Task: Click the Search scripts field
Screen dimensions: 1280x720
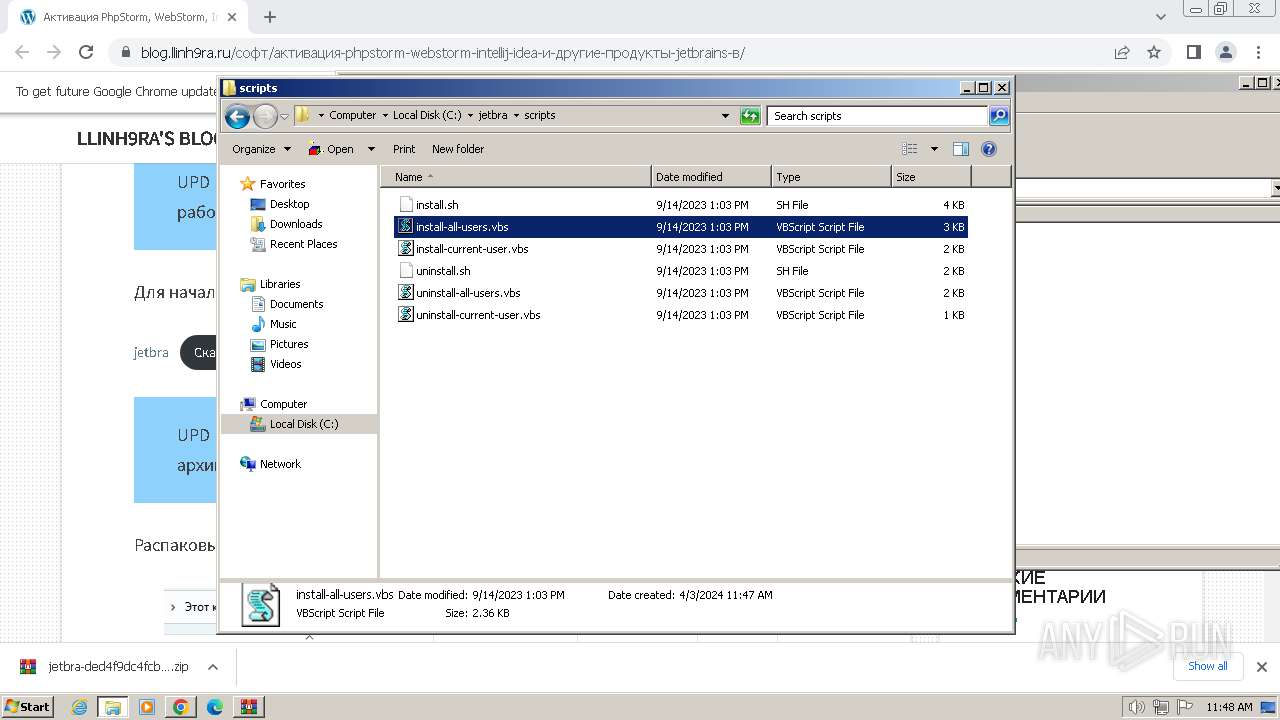Action: point(878,116)
